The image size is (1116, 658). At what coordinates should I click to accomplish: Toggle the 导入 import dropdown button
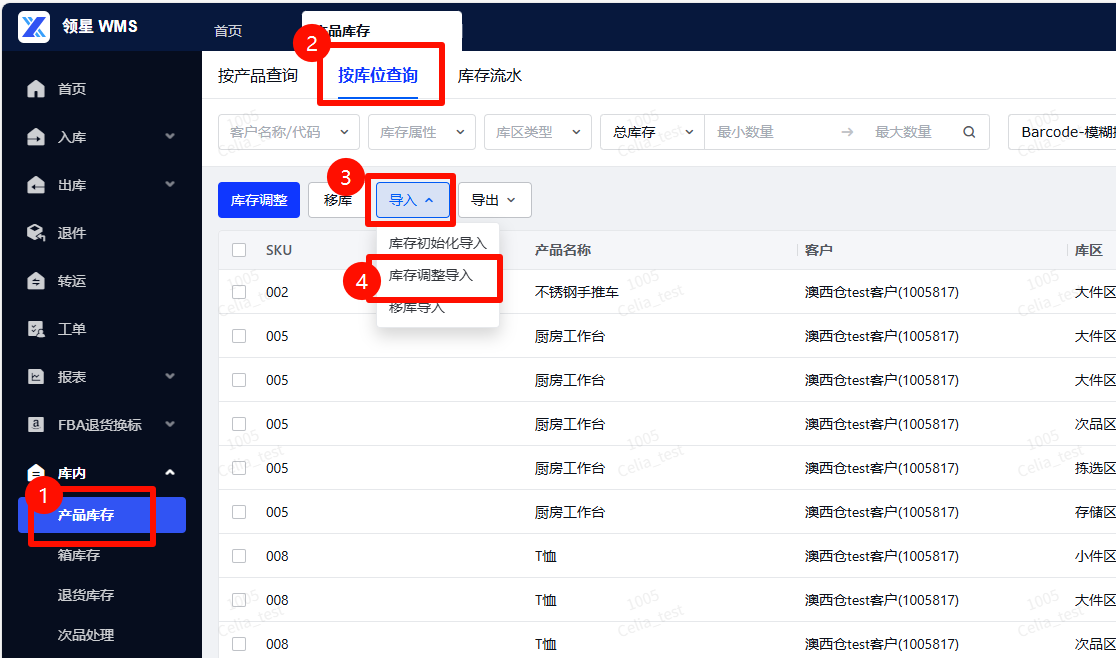pos(413,200)
